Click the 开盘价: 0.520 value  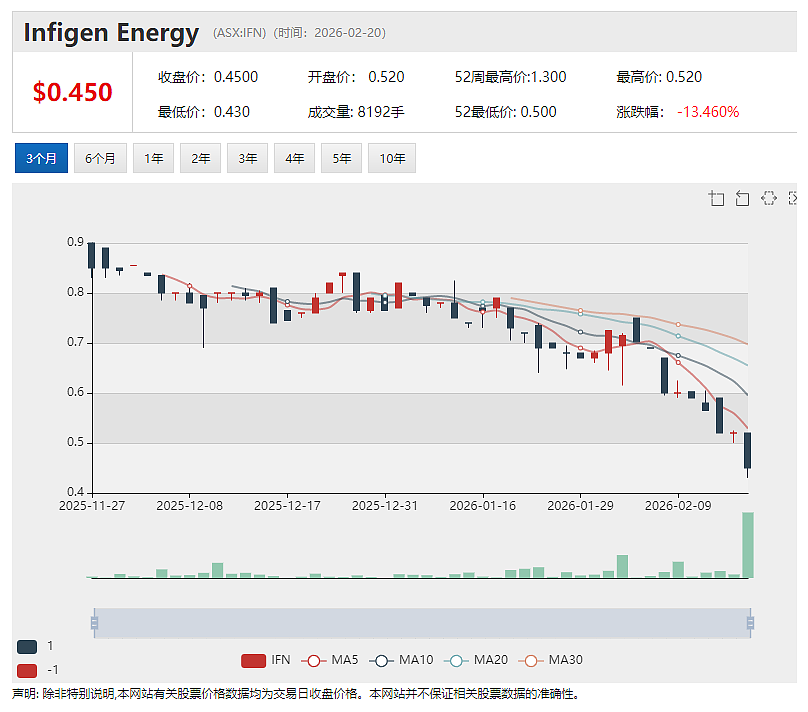356,77
